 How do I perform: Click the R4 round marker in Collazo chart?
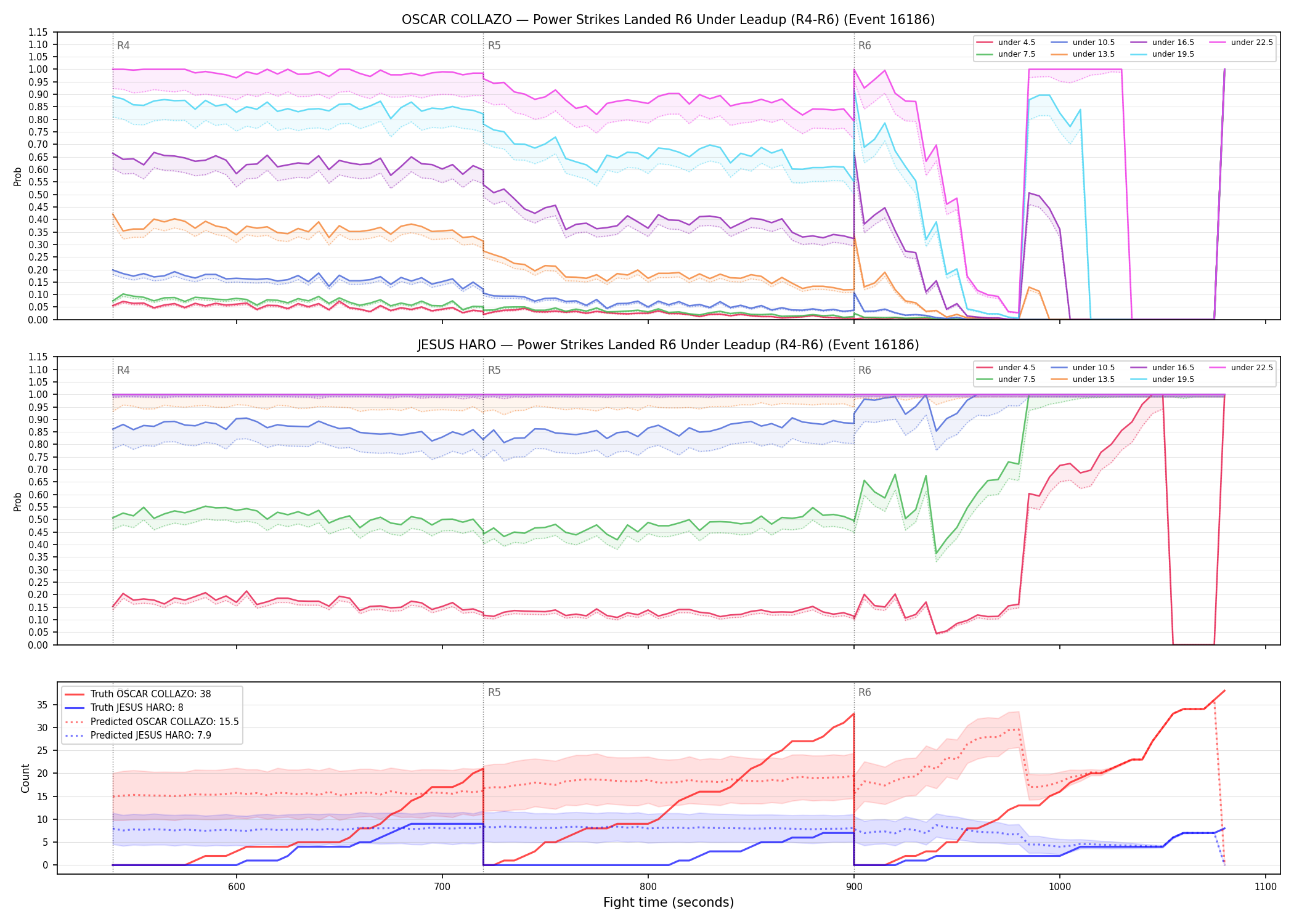pos(123,46)
